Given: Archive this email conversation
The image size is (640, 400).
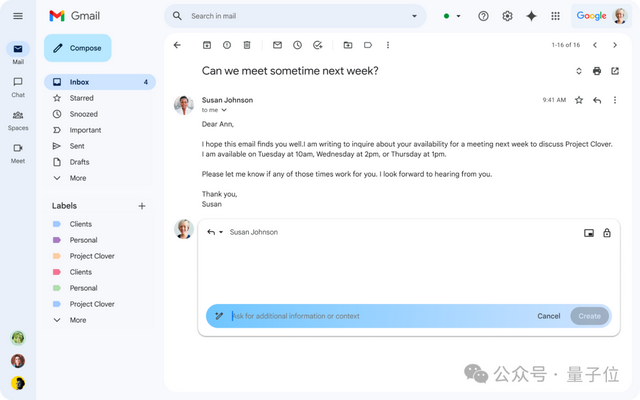Looking at the screenshot, I should point(207,45).
